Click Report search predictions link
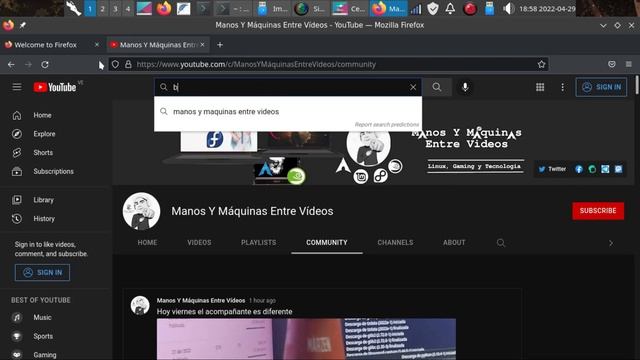Screen dimensions: 640x360 pyautogui.click(x=387, y=124)
